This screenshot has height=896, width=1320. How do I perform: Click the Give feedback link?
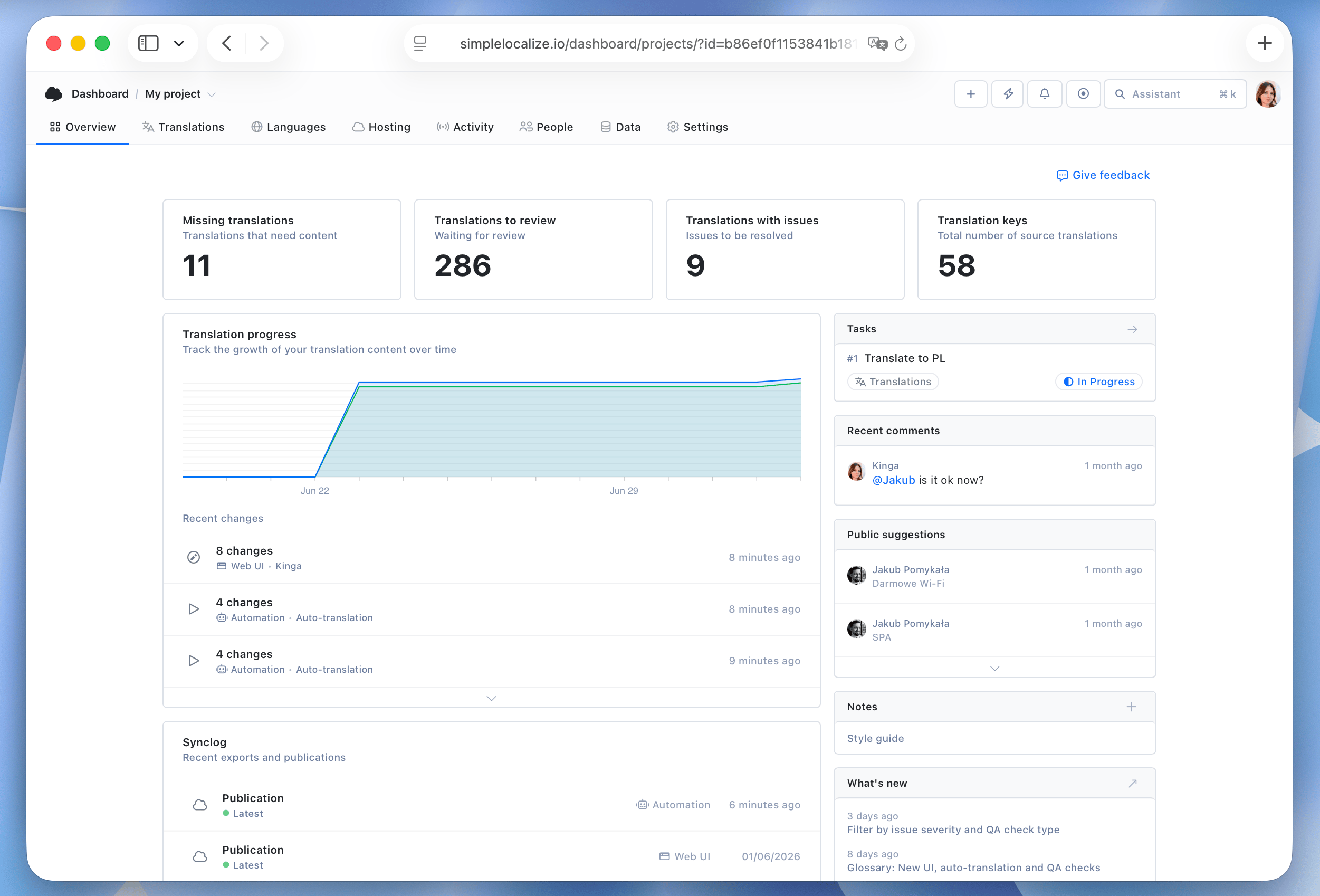[x=1103, y=176]
